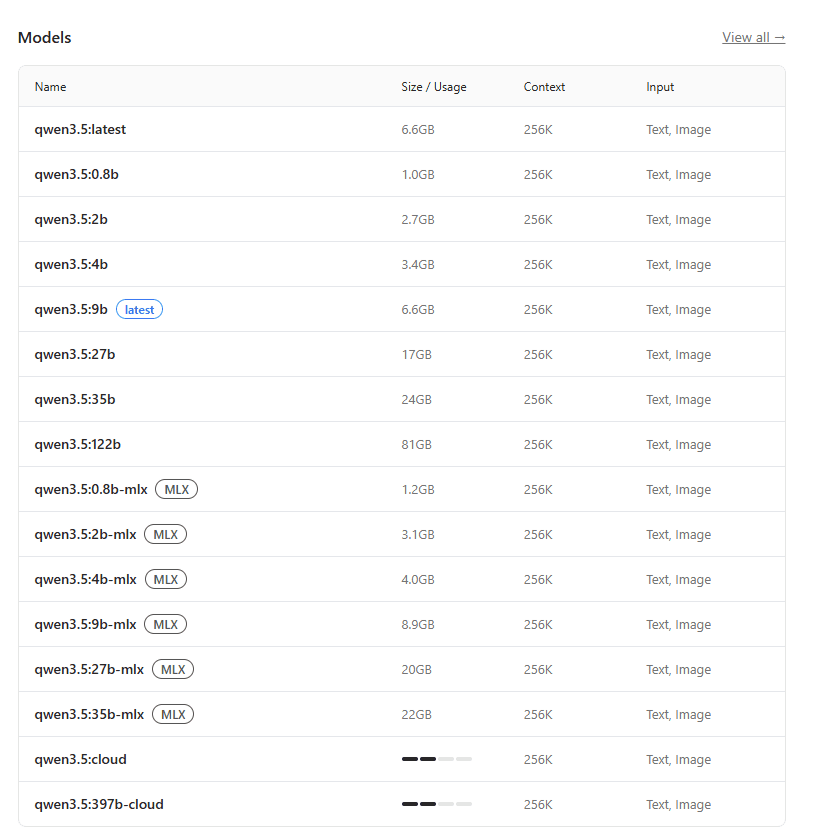The width and height of the screenshot is (823, 839).
Task: Click Text, Image in qwen3.5:4b-mlx row
Action: [679, 579]
